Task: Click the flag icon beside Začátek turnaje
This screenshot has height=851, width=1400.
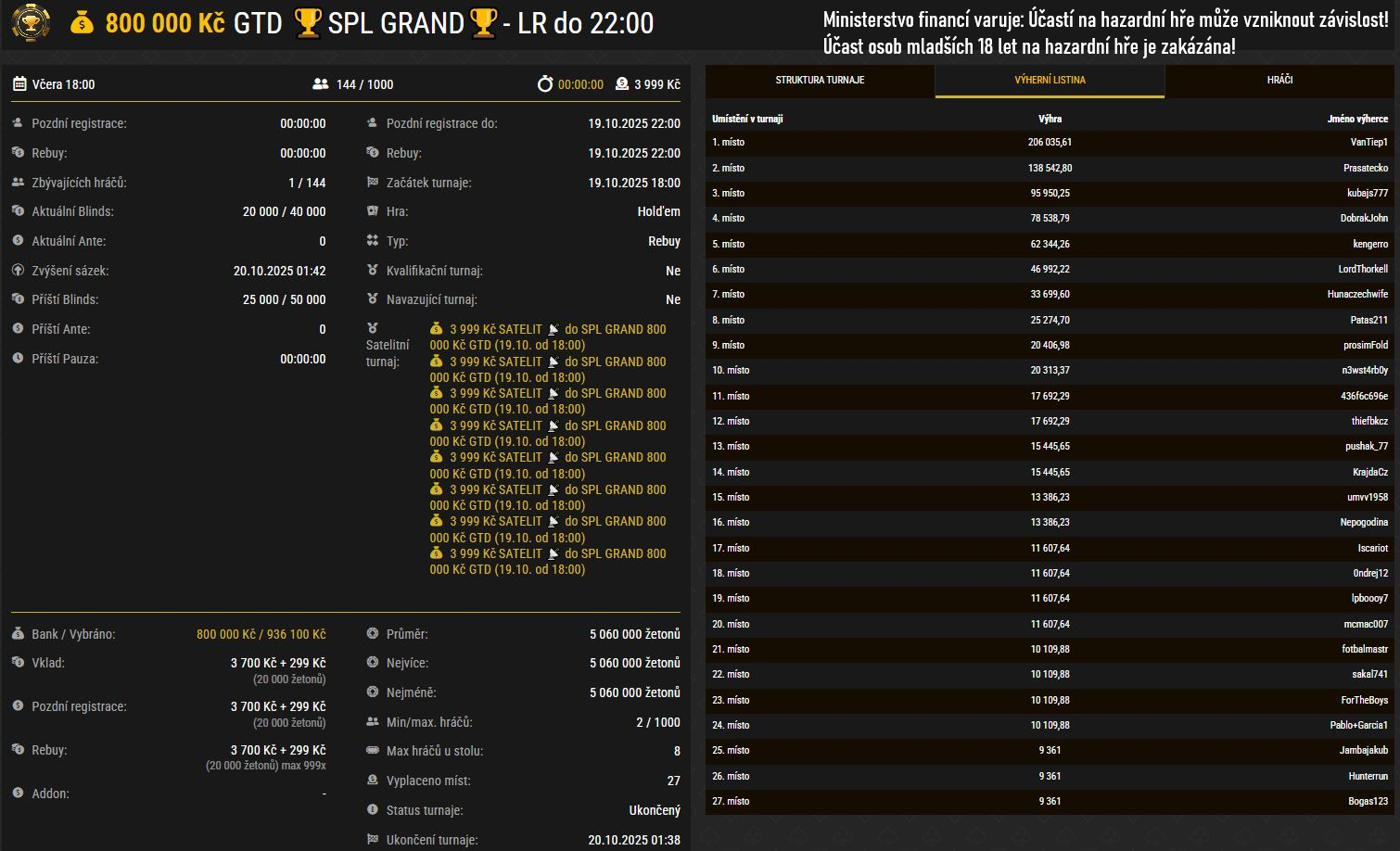Action: pyautogui.click(x=373, y=183)
